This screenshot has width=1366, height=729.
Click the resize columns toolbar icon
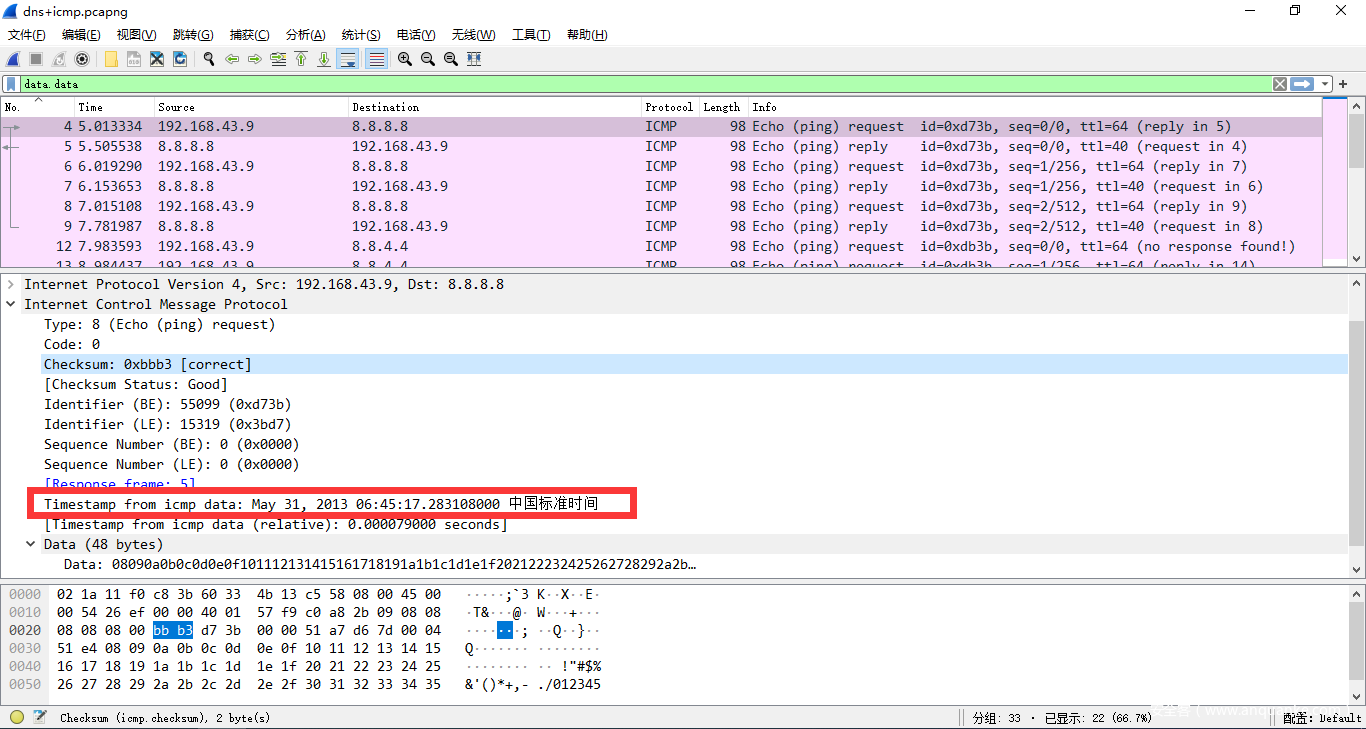[474, 59]
